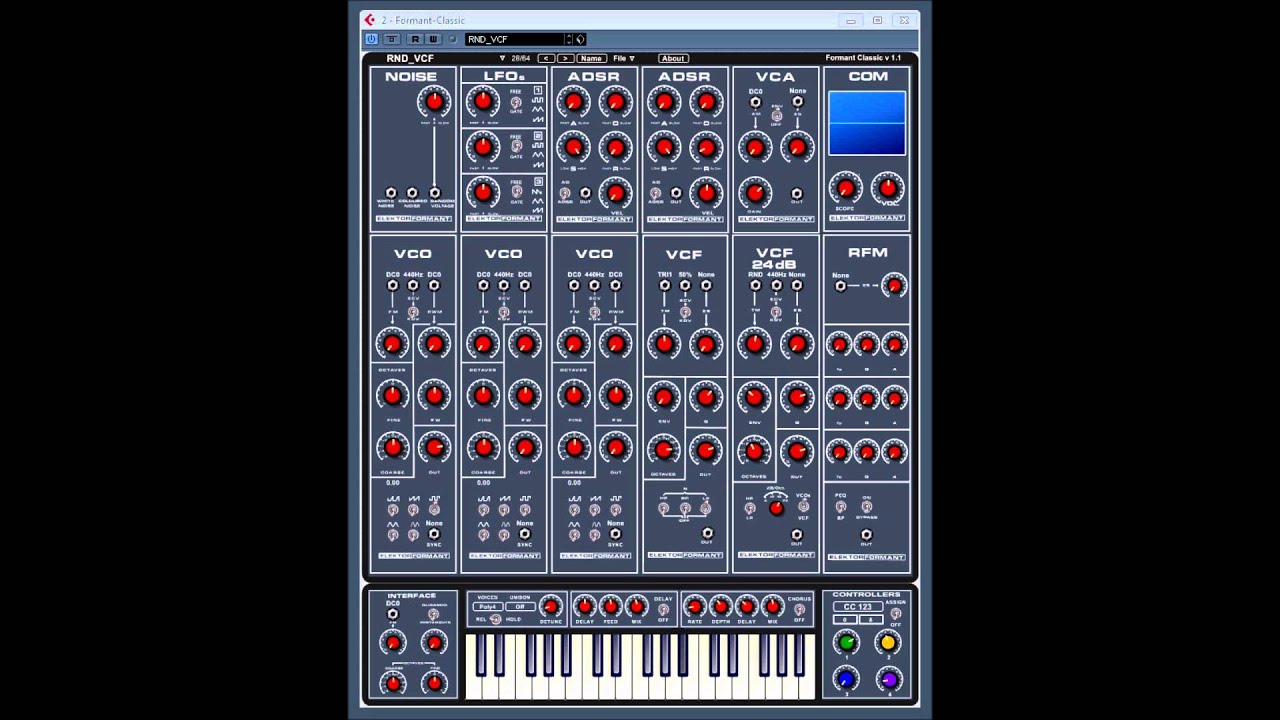Open the Unison Off selector

coord(519,607)
